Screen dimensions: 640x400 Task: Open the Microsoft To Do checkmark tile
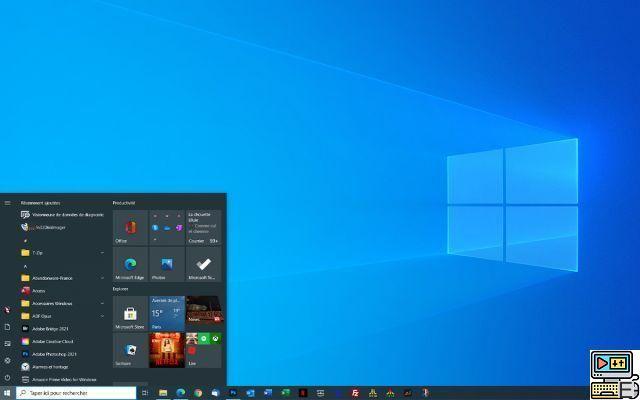203,264
